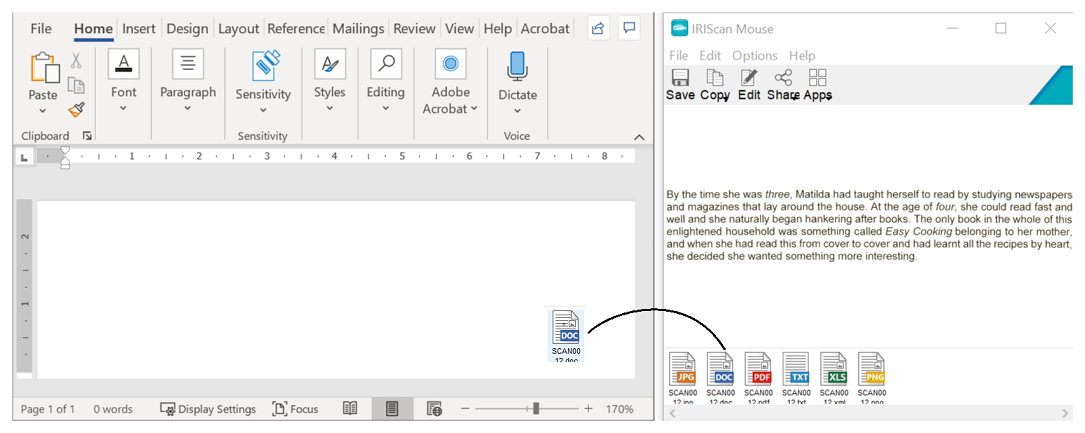Open the Clipboard dialog launcher
Viewport: 1085px width, 433px height.
87,136
